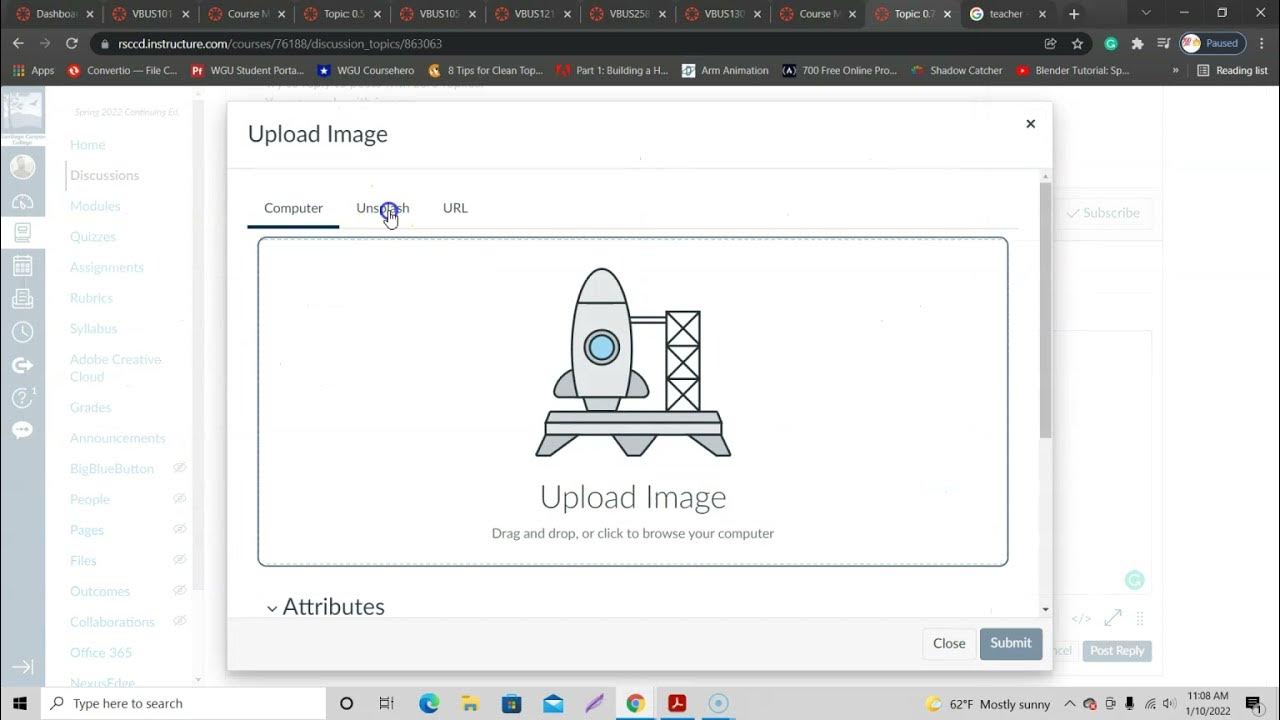Open Adobe Acrobat from taskbar
Image resolution: width=1280 pixels, height=720 pixels.
677,703
